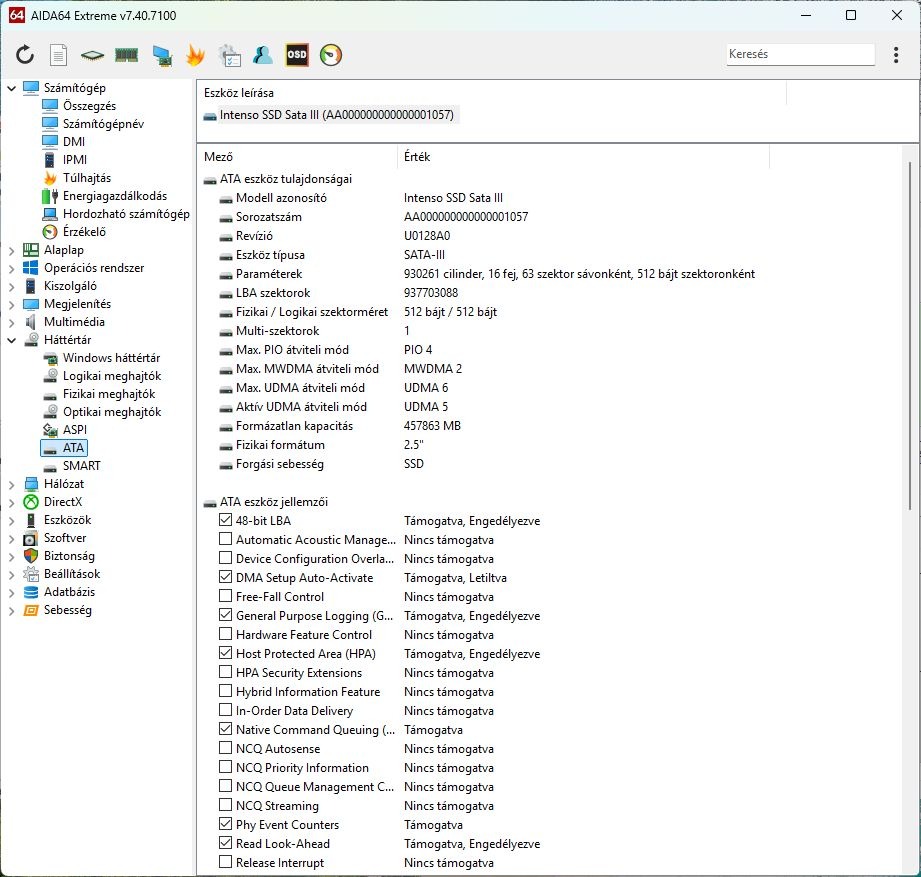Click the user account toolbar icon
921x877 pixels.
point(263,55)
